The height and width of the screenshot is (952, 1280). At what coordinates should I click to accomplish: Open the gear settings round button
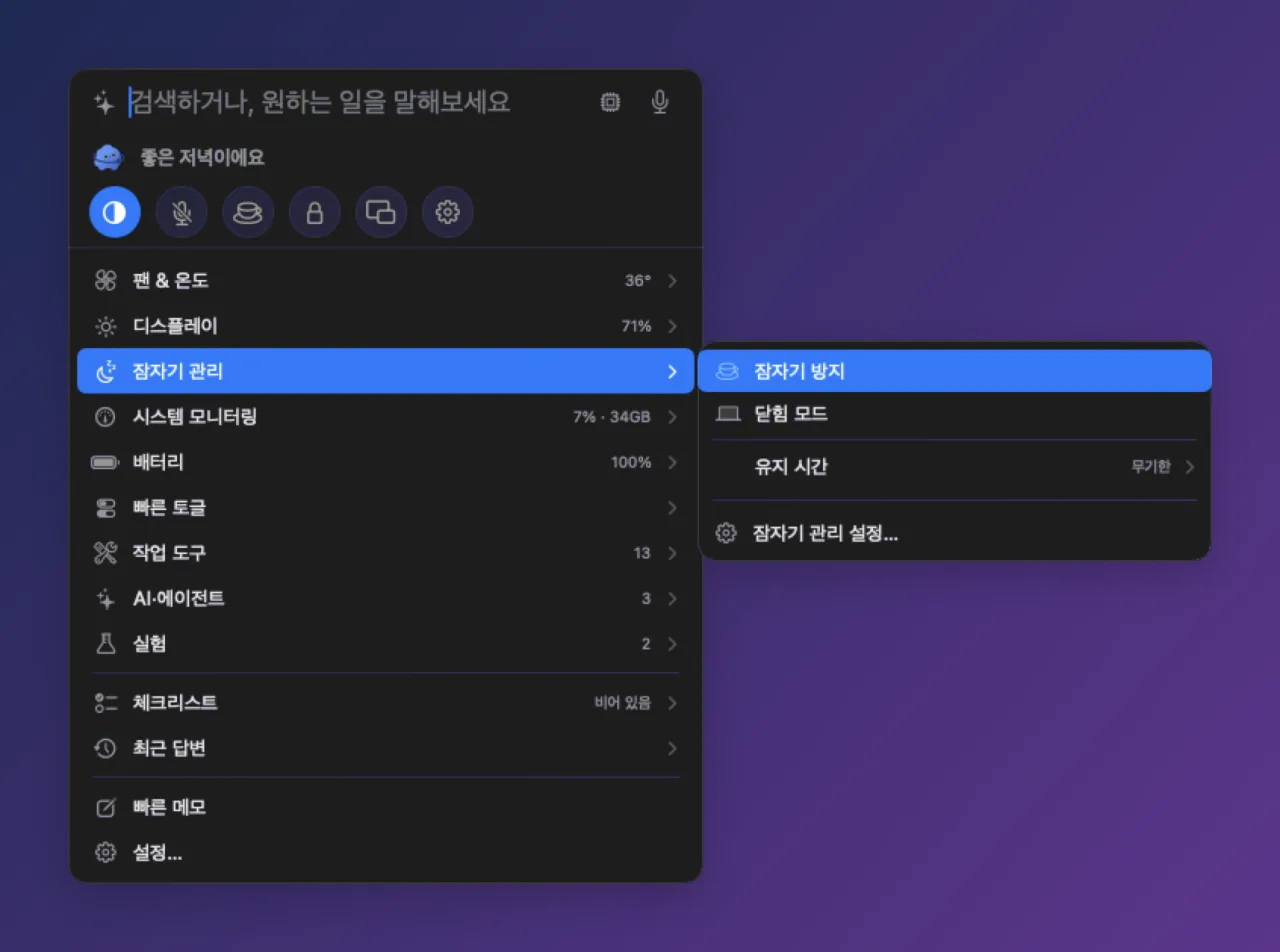point(448,212)
